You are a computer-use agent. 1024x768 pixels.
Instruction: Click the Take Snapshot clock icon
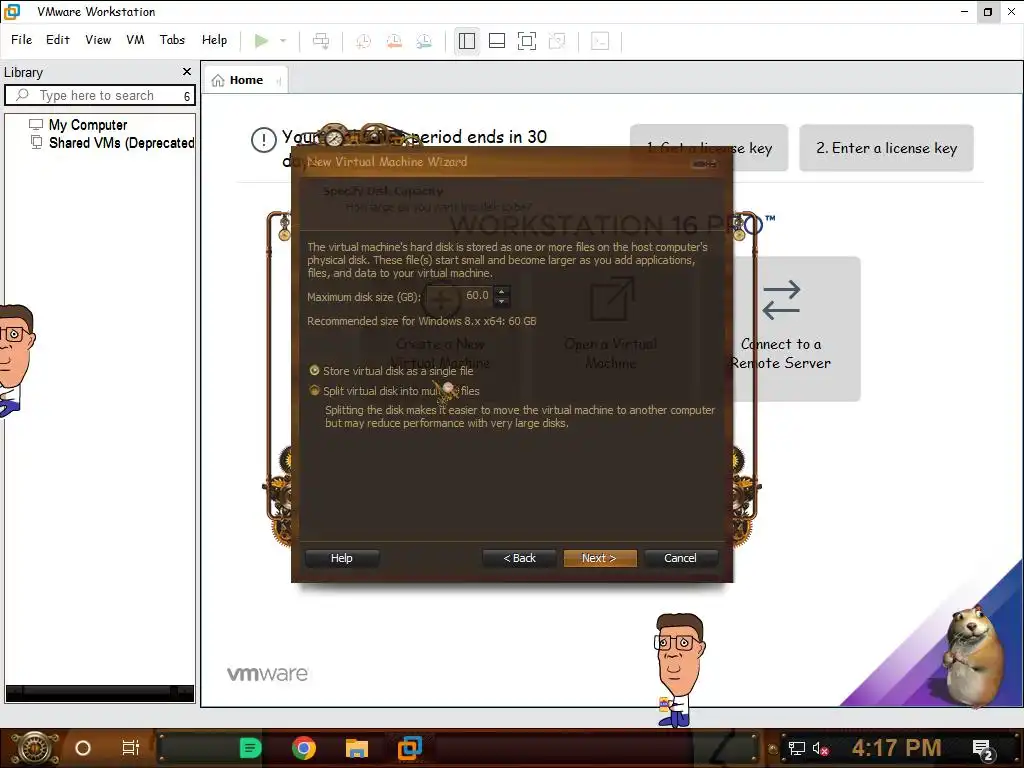tap(363, 41)
